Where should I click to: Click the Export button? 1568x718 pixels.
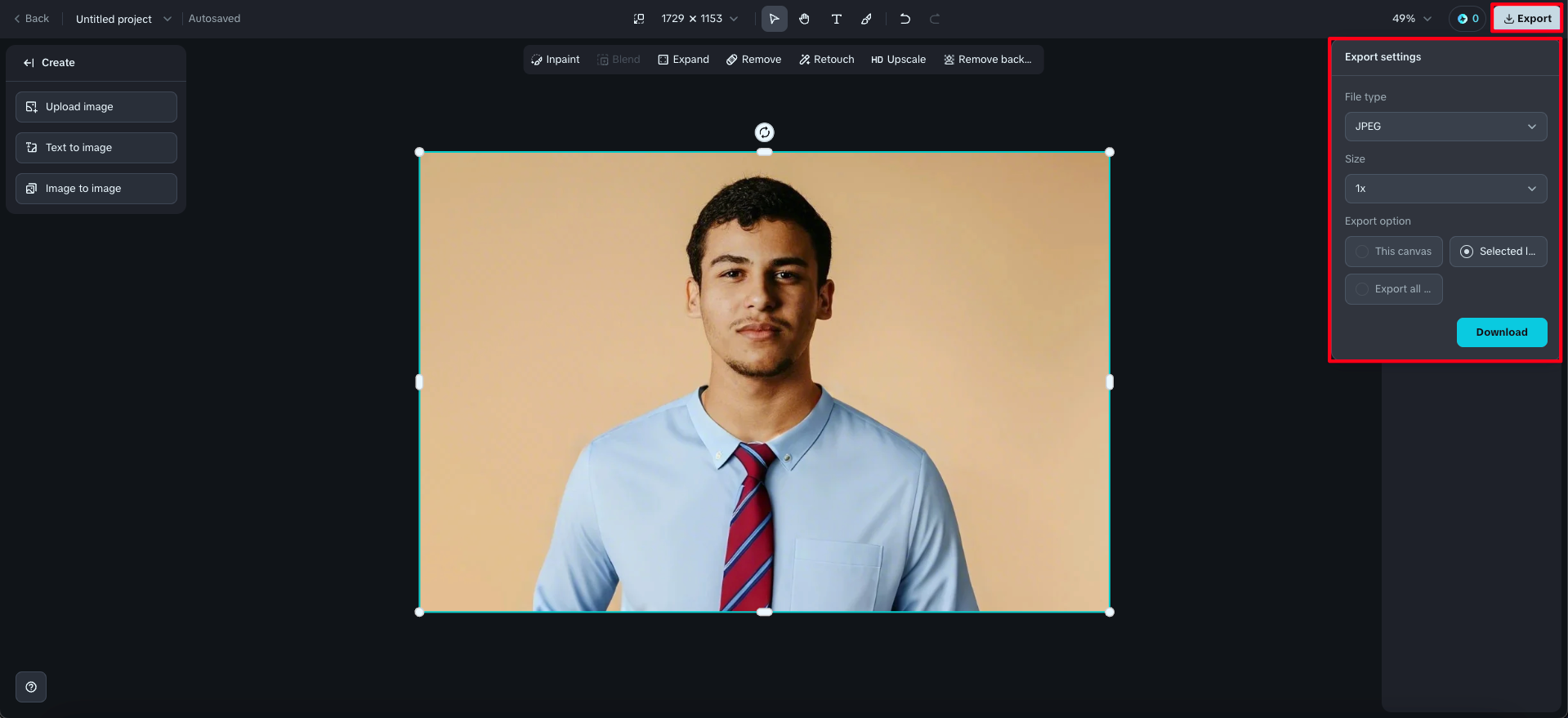[1527, 19]
